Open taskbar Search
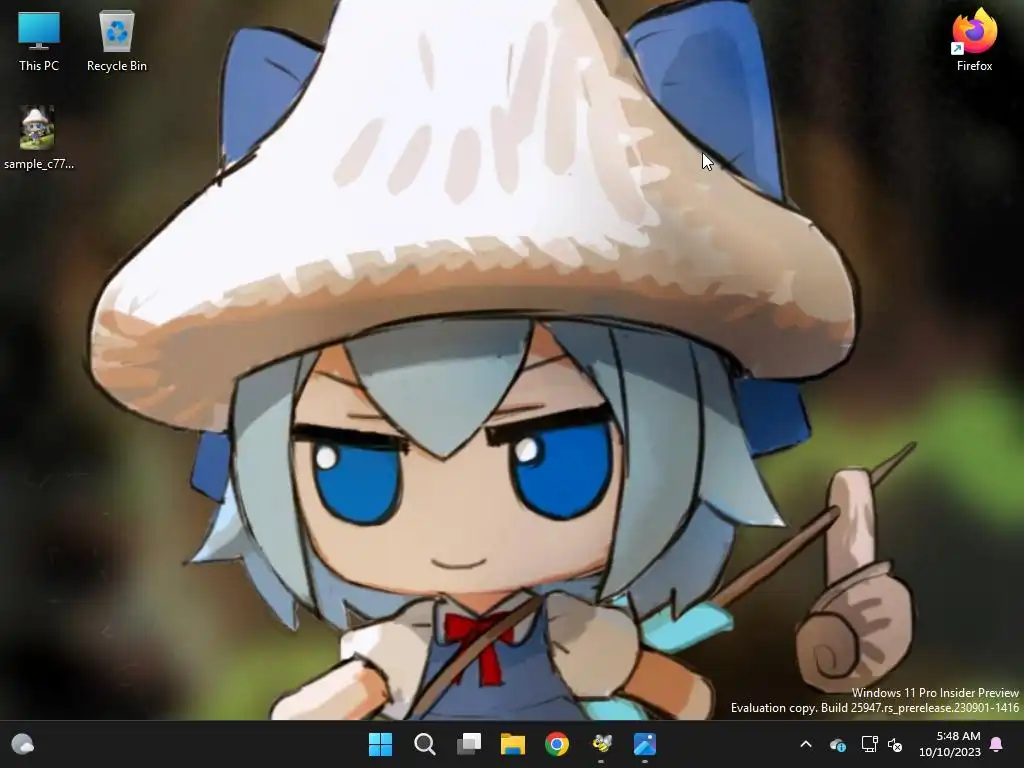1024x768 pixels. click(424, 744)
